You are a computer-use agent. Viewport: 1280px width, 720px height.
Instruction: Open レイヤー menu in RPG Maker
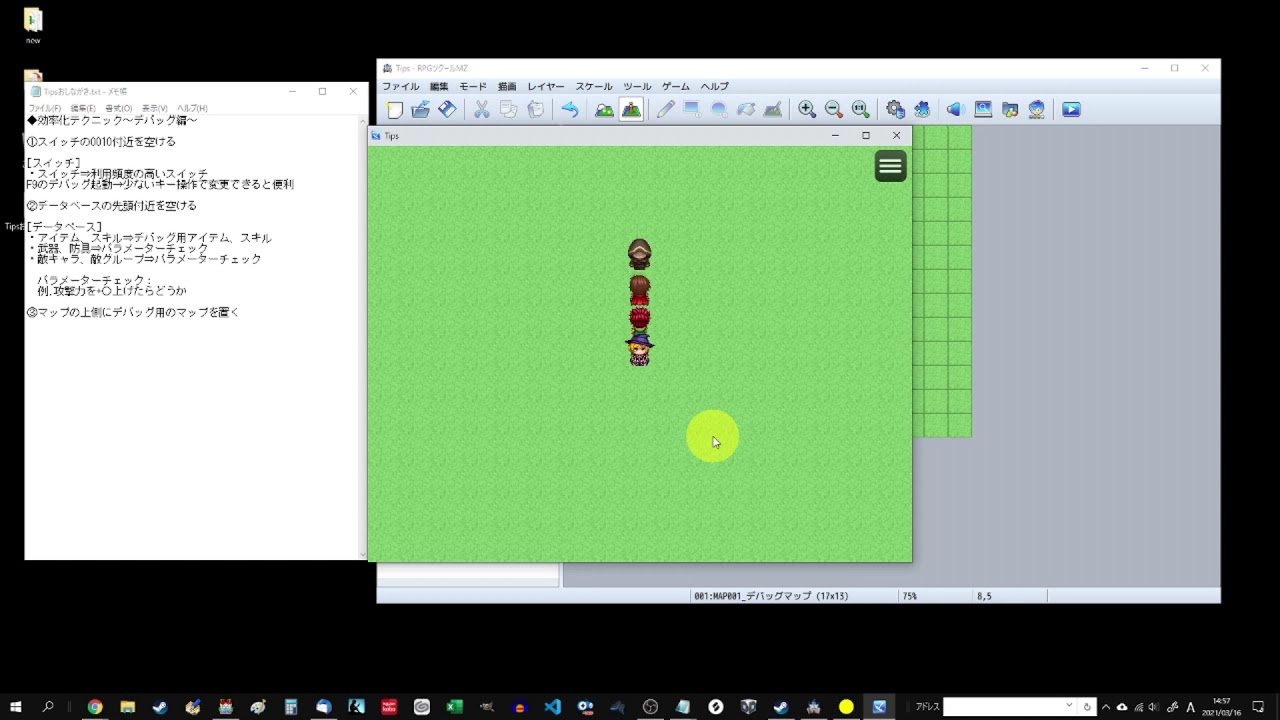pyautogui.click(x=546, y=87)
